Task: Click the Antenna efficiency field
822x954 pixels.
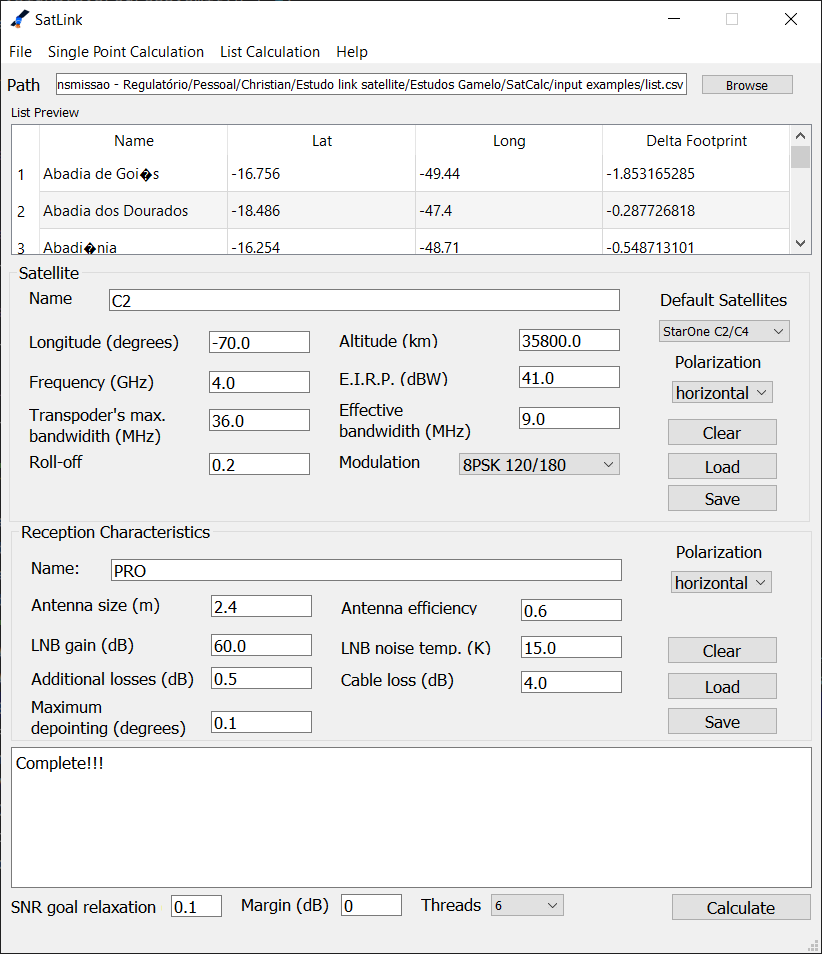Action: pyautogui.click(x=571, y=610)
